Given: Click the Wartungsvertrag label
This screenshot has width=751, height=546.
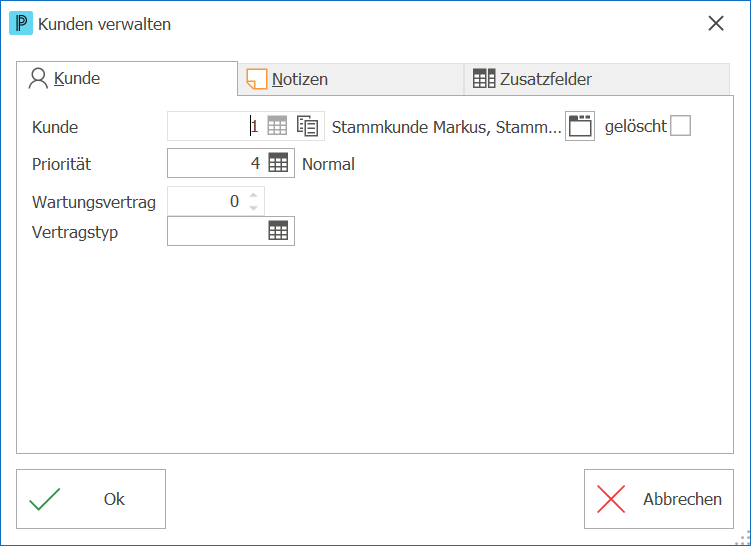Looking at the screenshot, I should click(94, 202).
